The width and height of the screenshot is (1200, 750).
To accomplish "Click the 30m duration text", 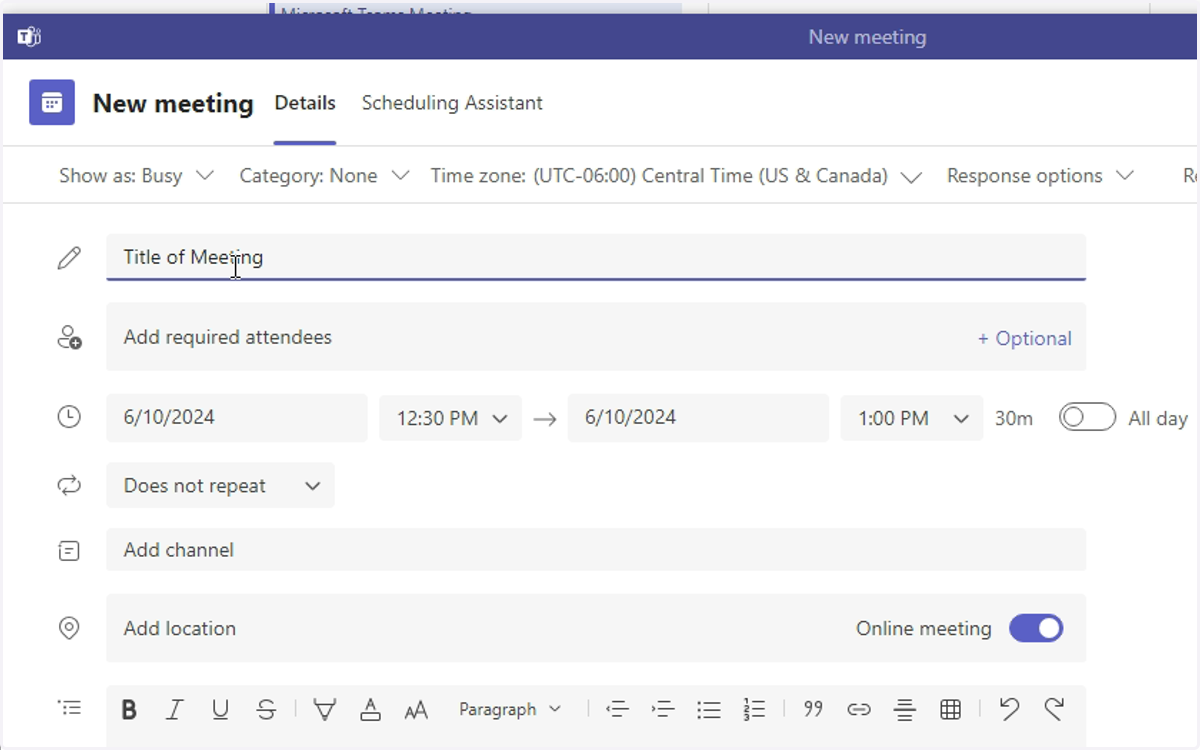I will [1014, 418].
